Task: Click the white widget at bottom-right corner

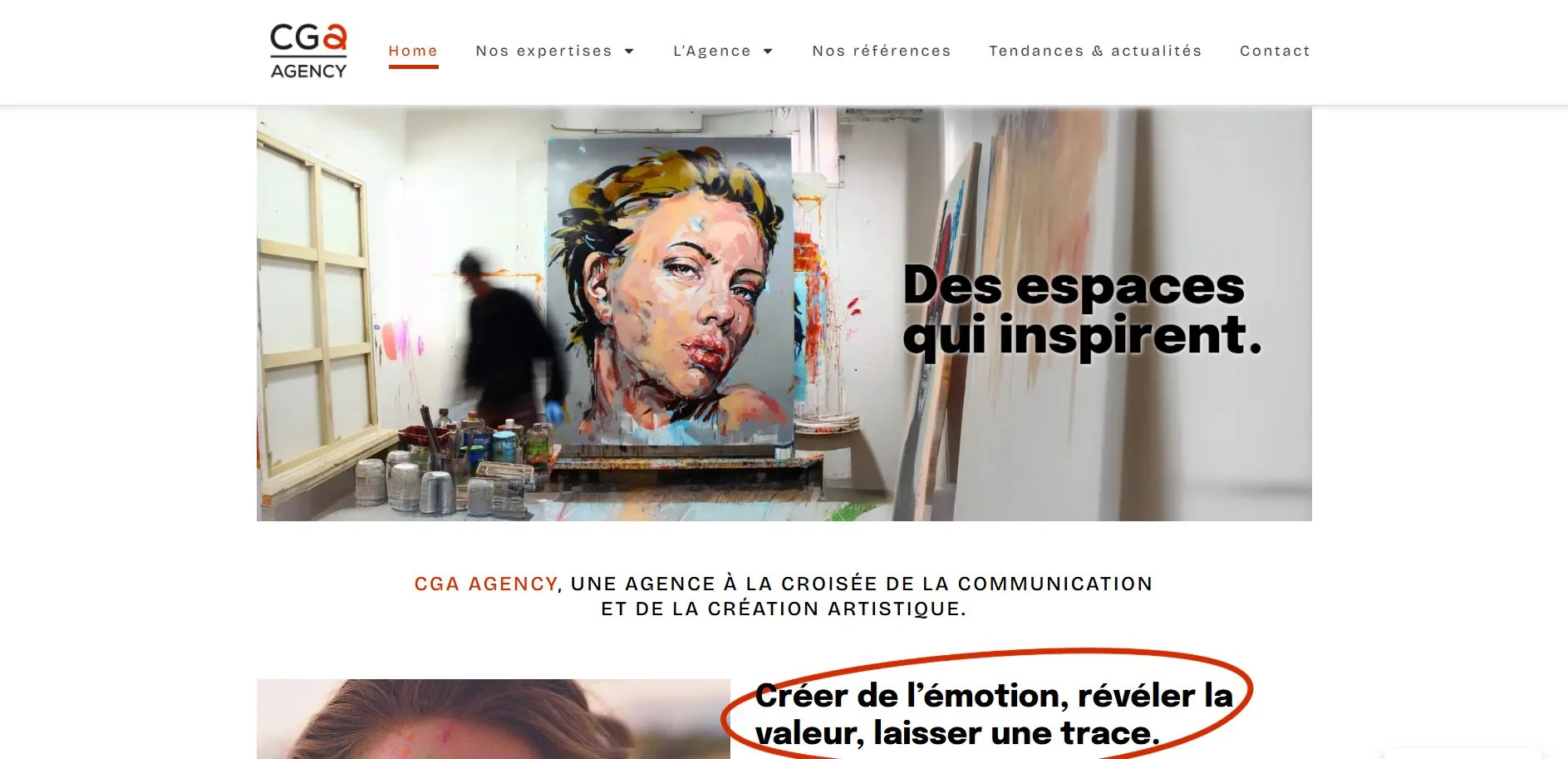Action: click(1462, 753)
